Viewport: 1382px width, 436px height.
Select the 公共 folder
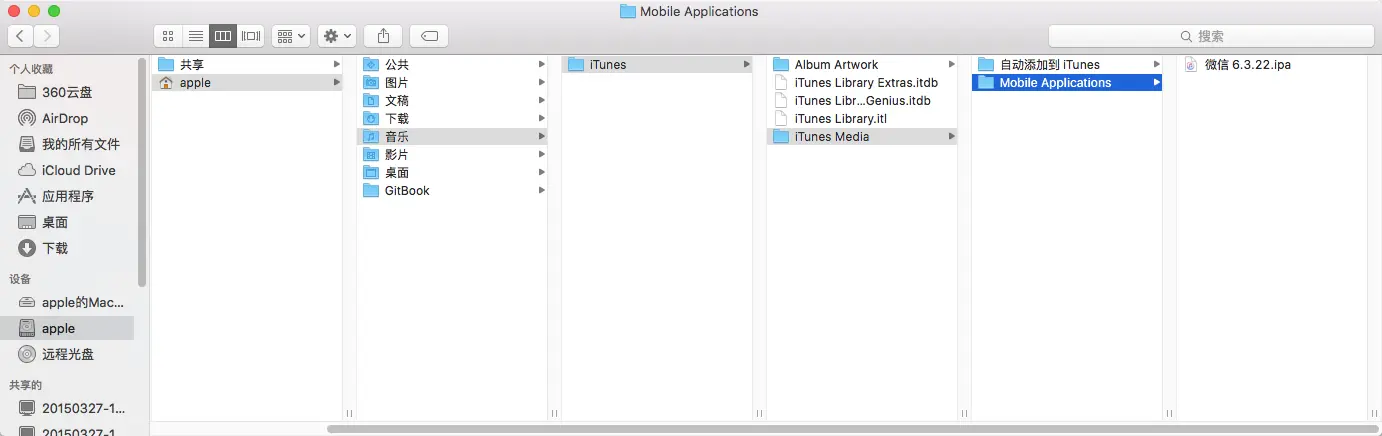coord(452,64)
